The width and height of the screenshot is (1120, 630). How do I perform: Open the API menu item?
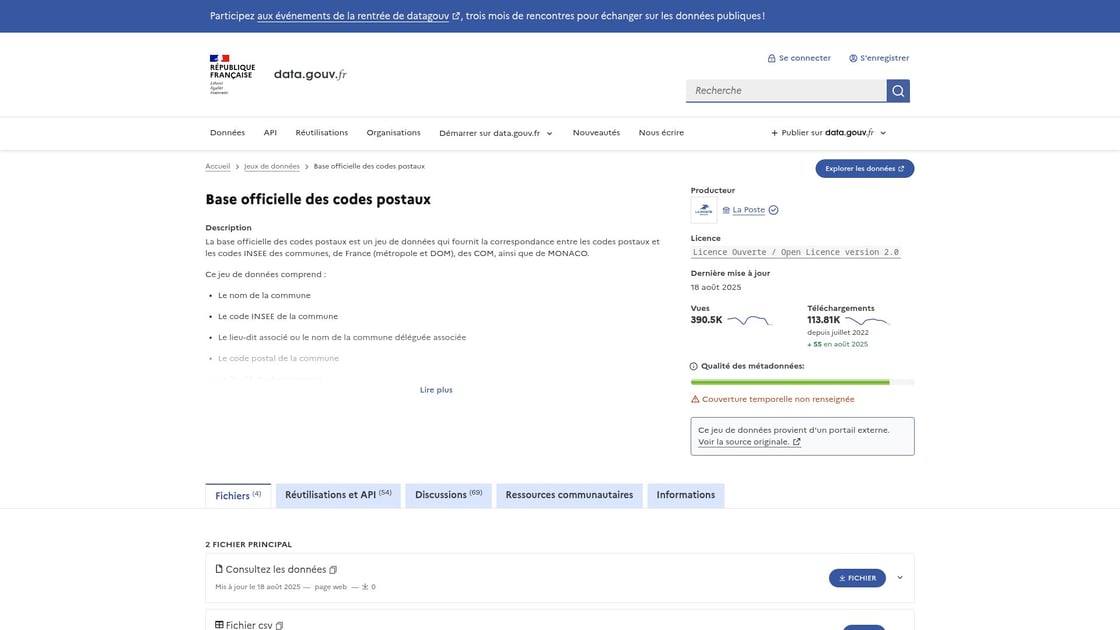pos(270,133)
